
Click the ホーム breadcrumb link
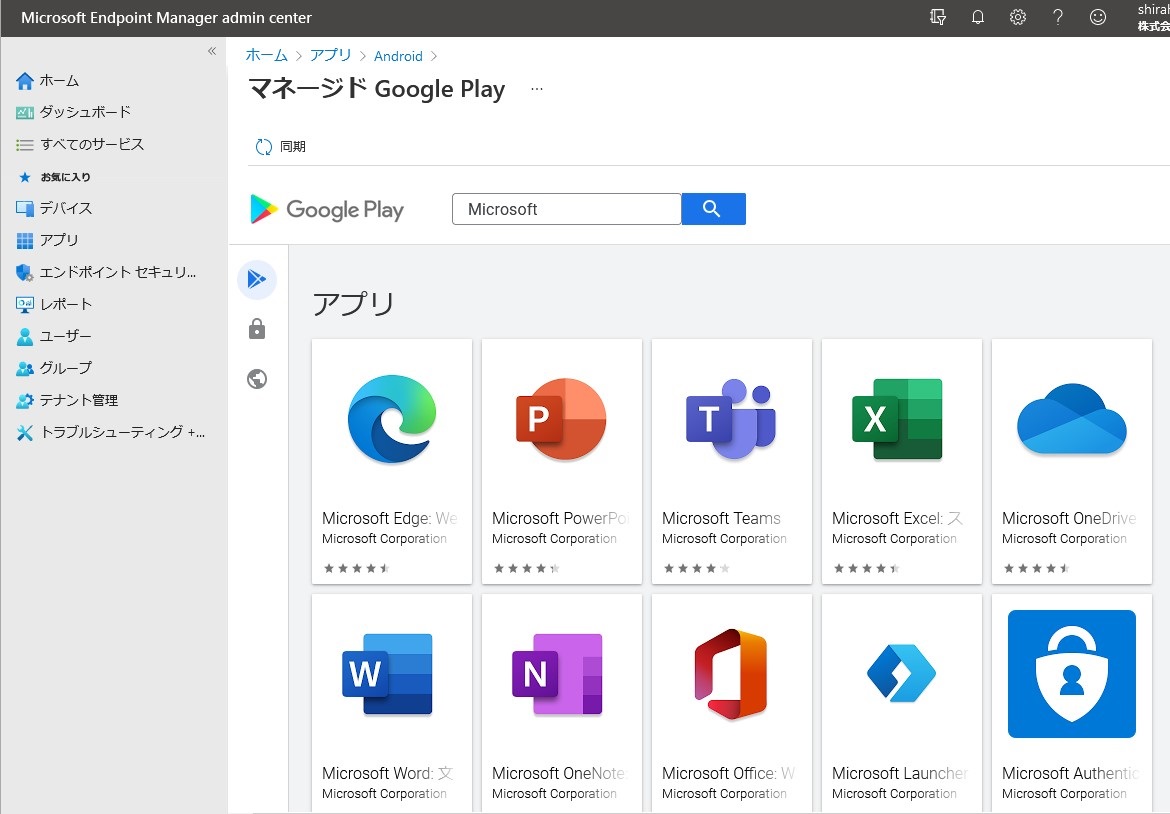266,56
